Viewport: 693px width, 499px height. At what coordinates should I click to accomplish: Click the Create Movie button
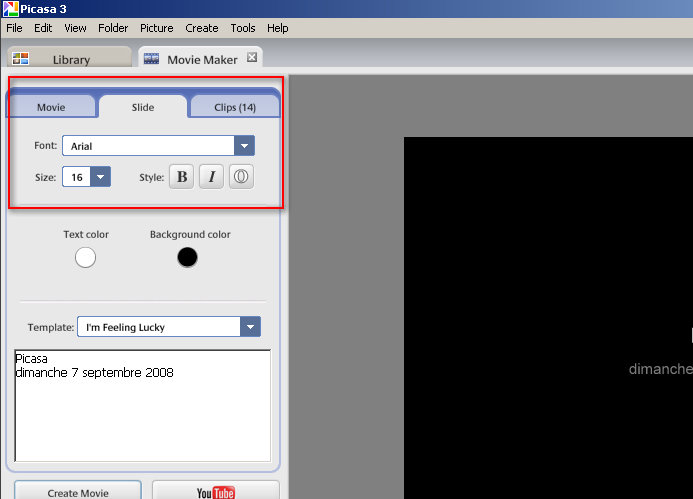pos(78,490)
